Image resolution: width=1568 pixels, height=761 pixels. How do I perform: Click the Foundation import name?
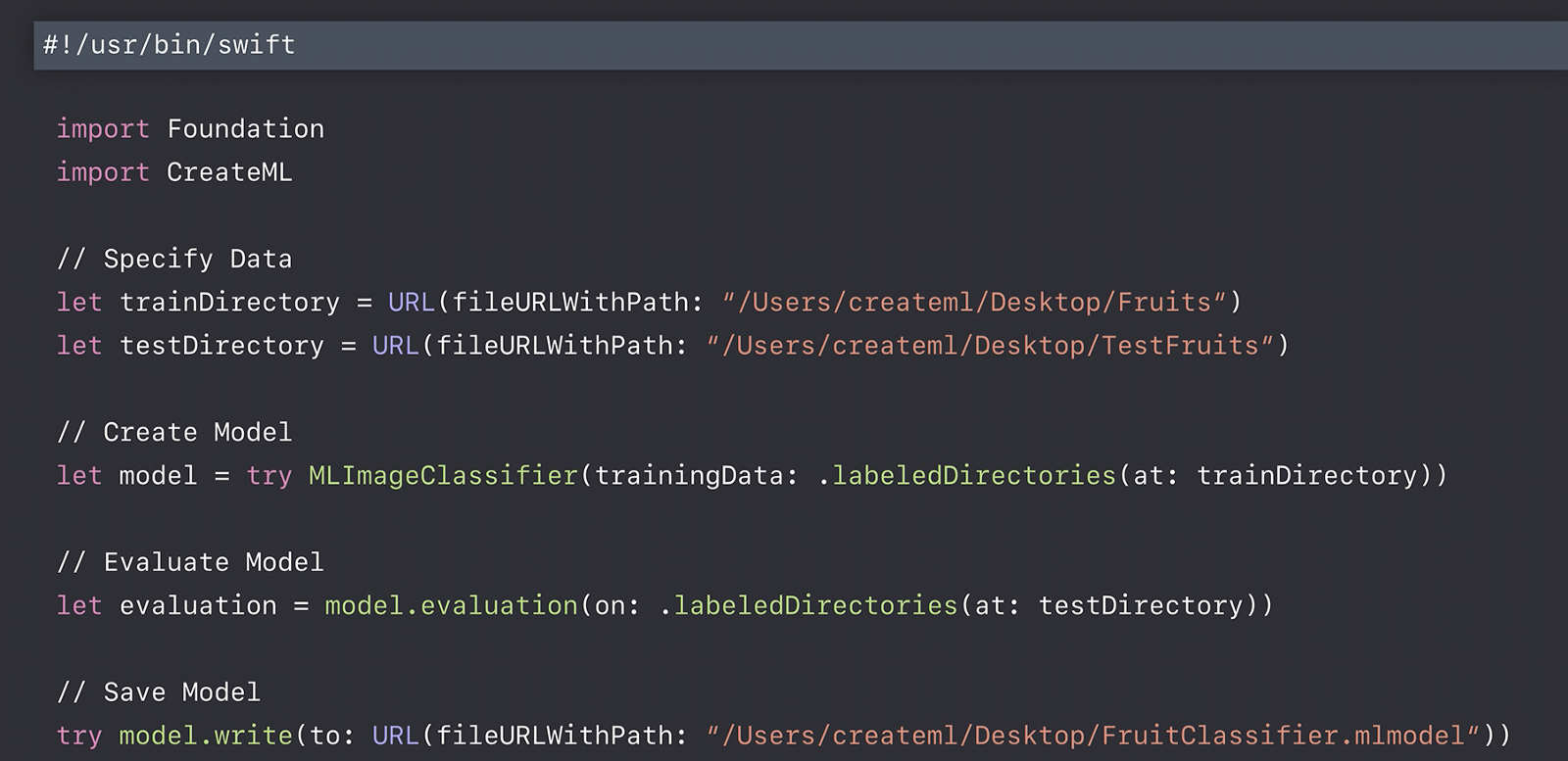tap(245, 128)
